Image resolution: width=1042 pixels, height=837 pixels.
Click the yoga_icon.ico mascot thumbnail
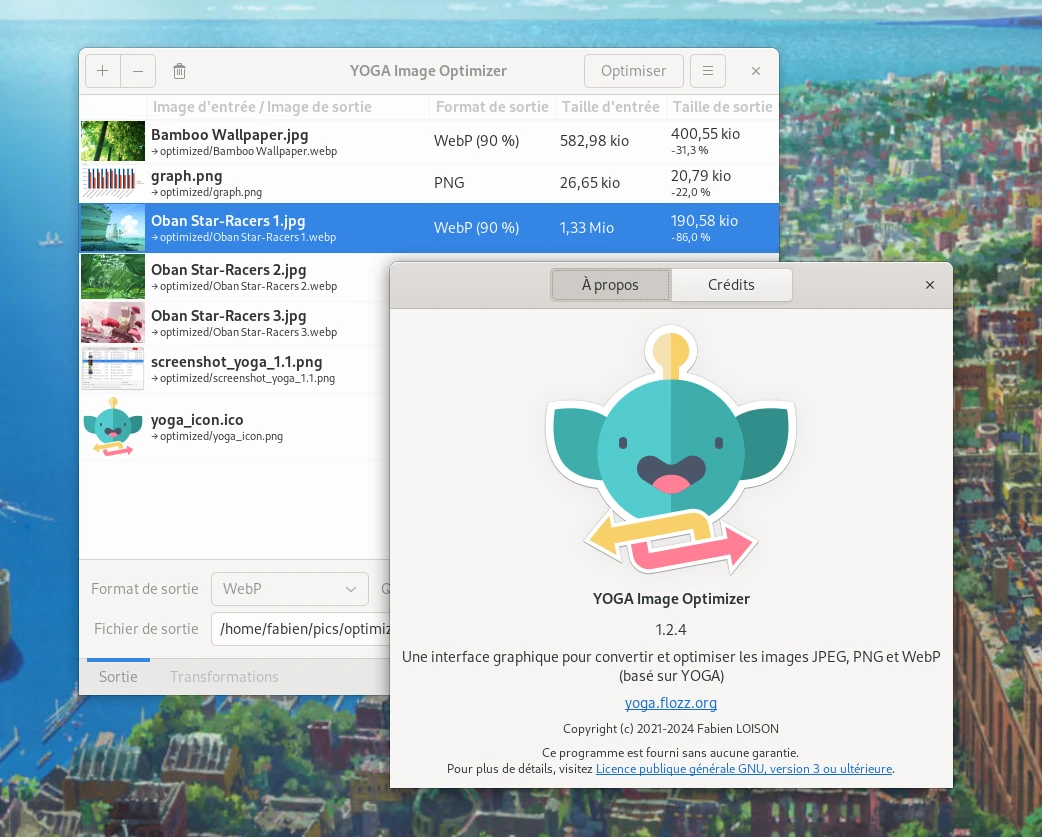(x=113, y=427)
